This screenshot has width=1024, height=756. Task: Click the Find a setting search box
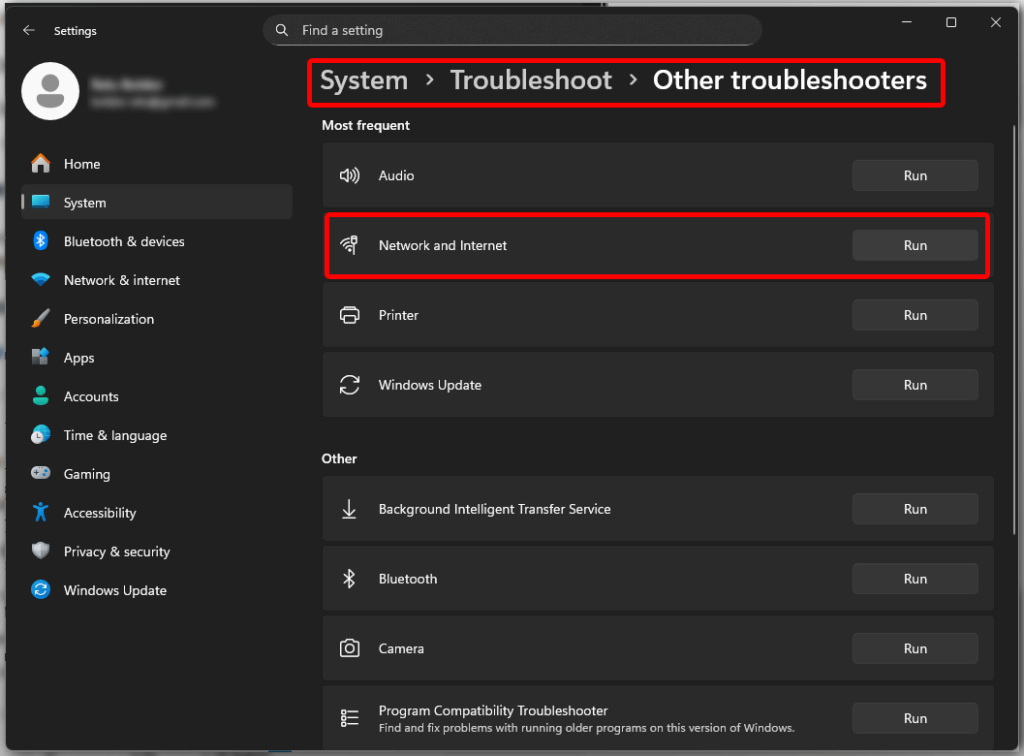(512, 30)
